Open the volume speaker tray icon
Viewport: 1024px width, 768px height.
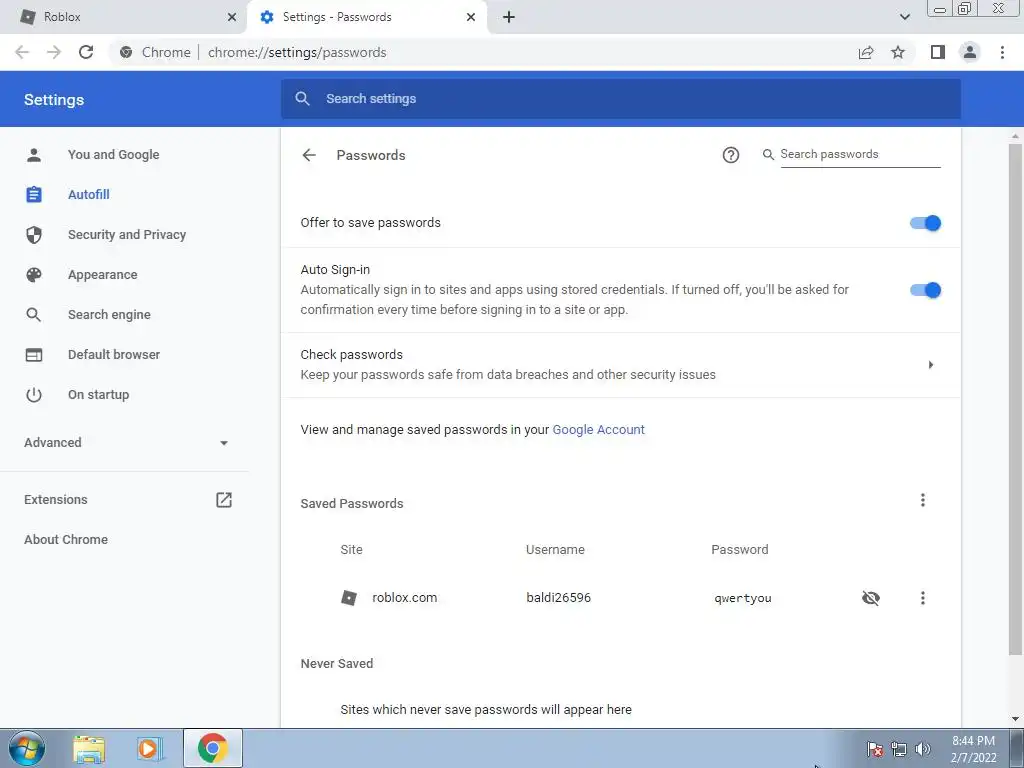pos(923,749)
